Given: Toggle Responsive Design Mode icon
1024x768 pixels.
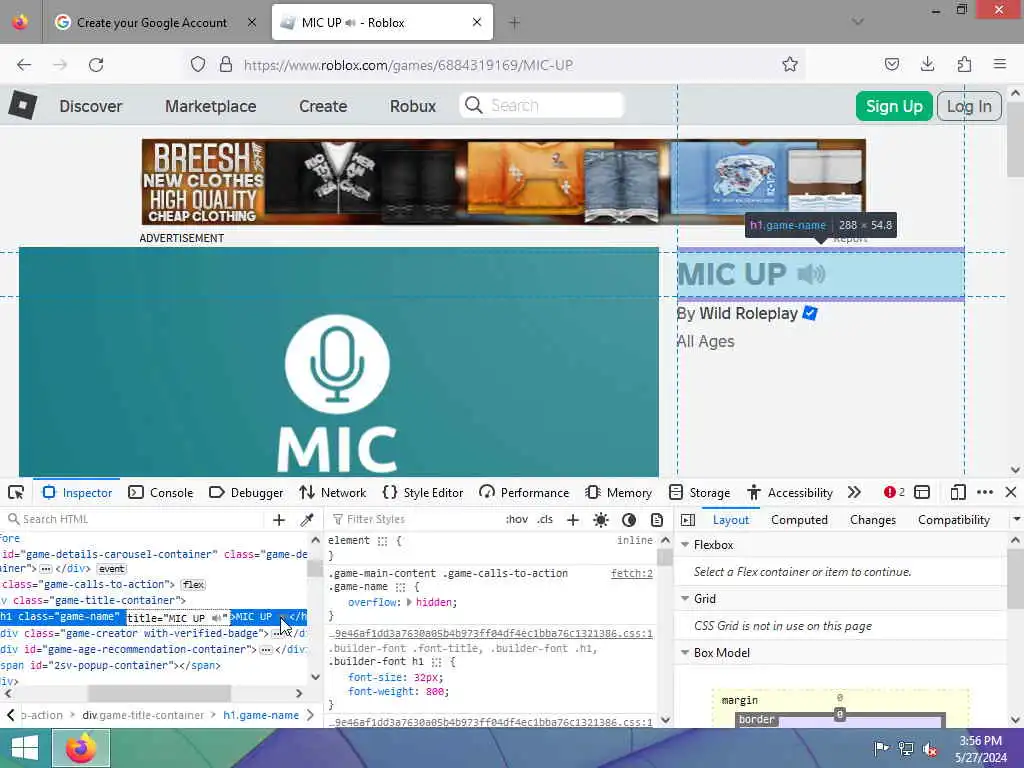Looking at the screenshot, I should [957, 492].
